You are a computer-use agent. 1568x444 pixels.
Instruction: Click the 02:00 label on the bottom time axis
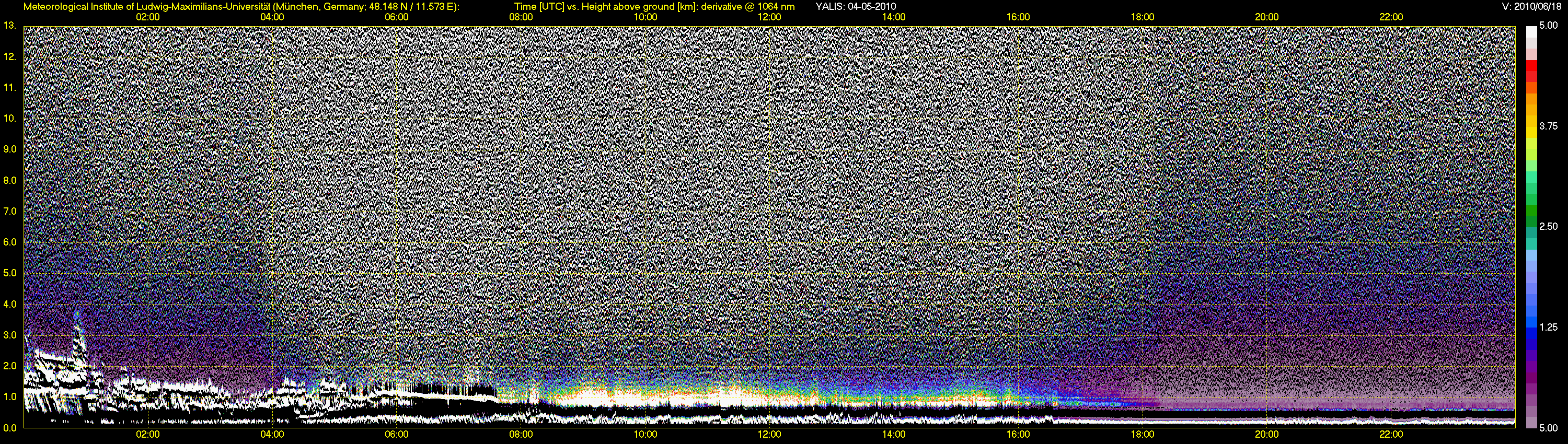(148, 434)
